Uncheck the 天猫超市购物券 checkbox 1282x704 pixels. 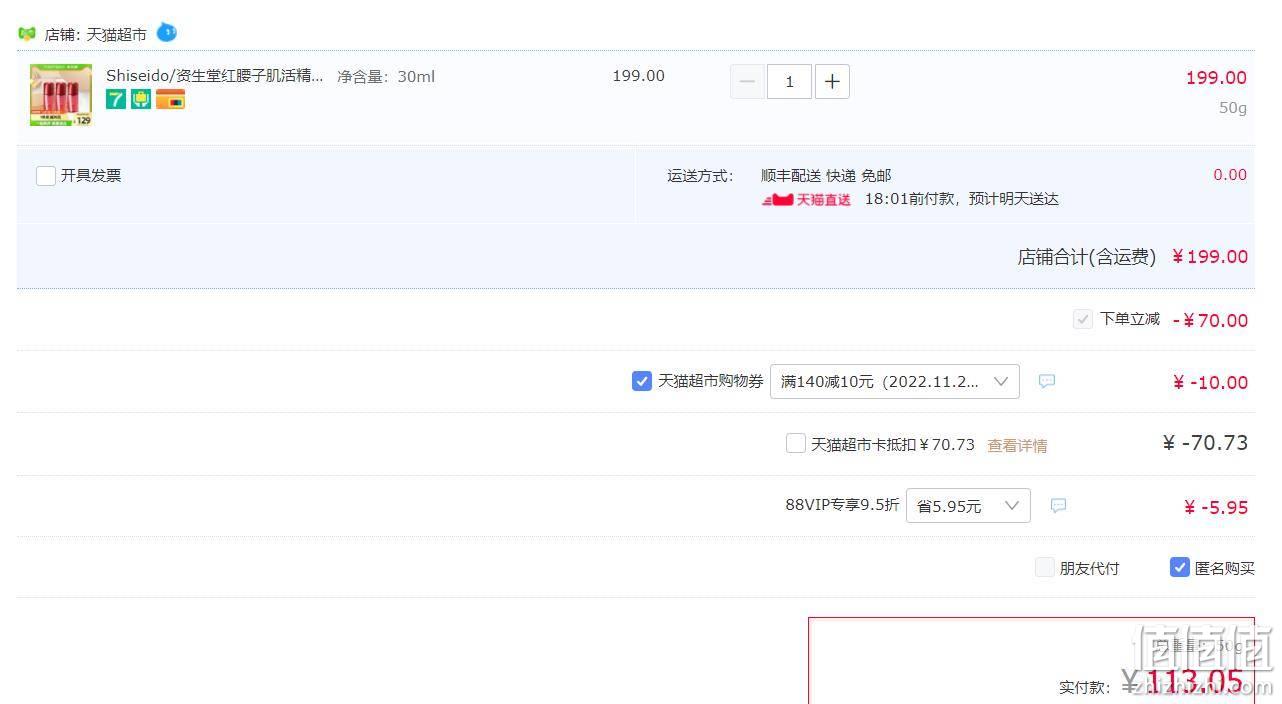click(642, 381)
